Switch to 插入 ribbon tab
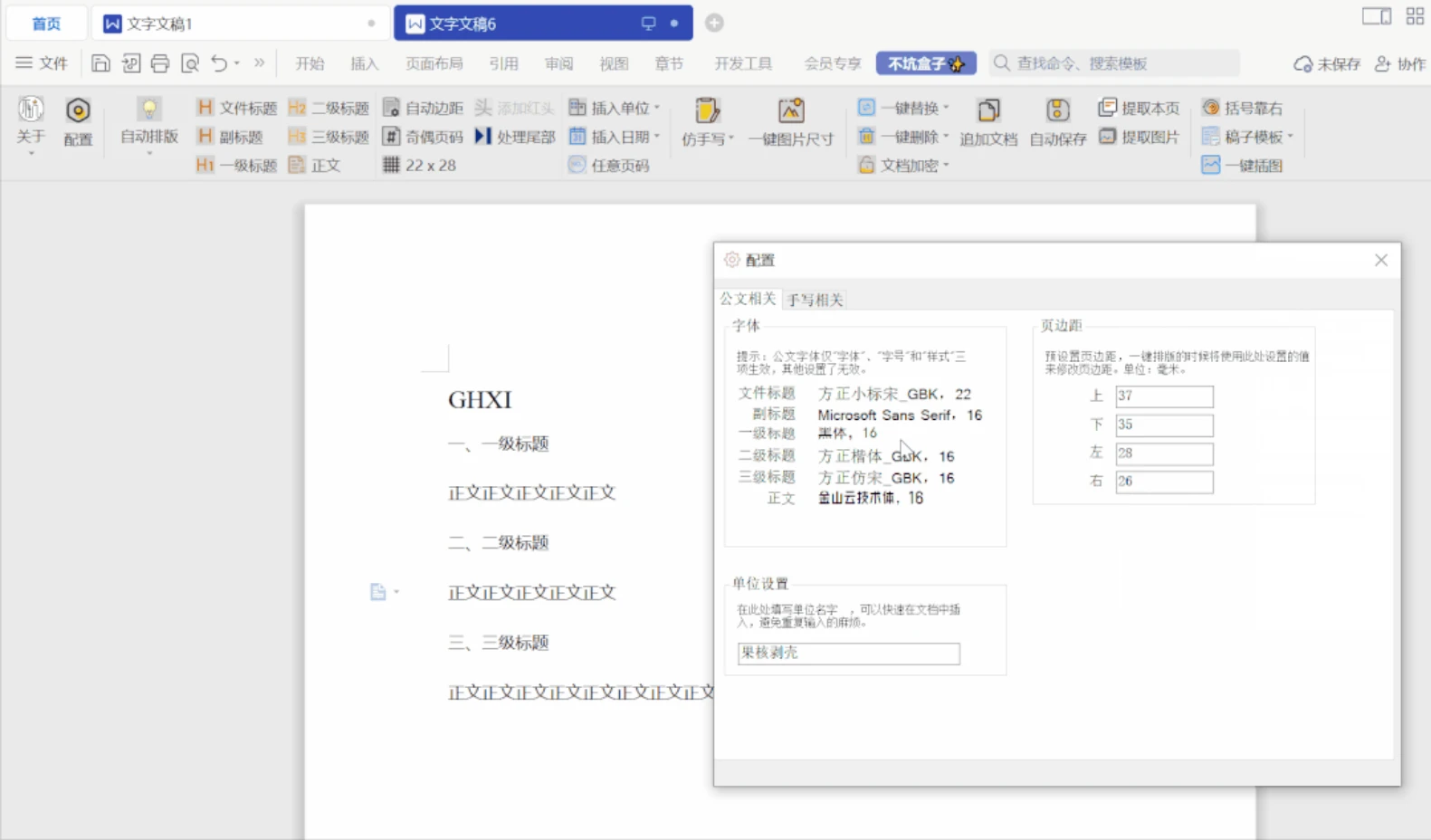The width and height of the screenshot is (1431, 840). pos(365,63)
